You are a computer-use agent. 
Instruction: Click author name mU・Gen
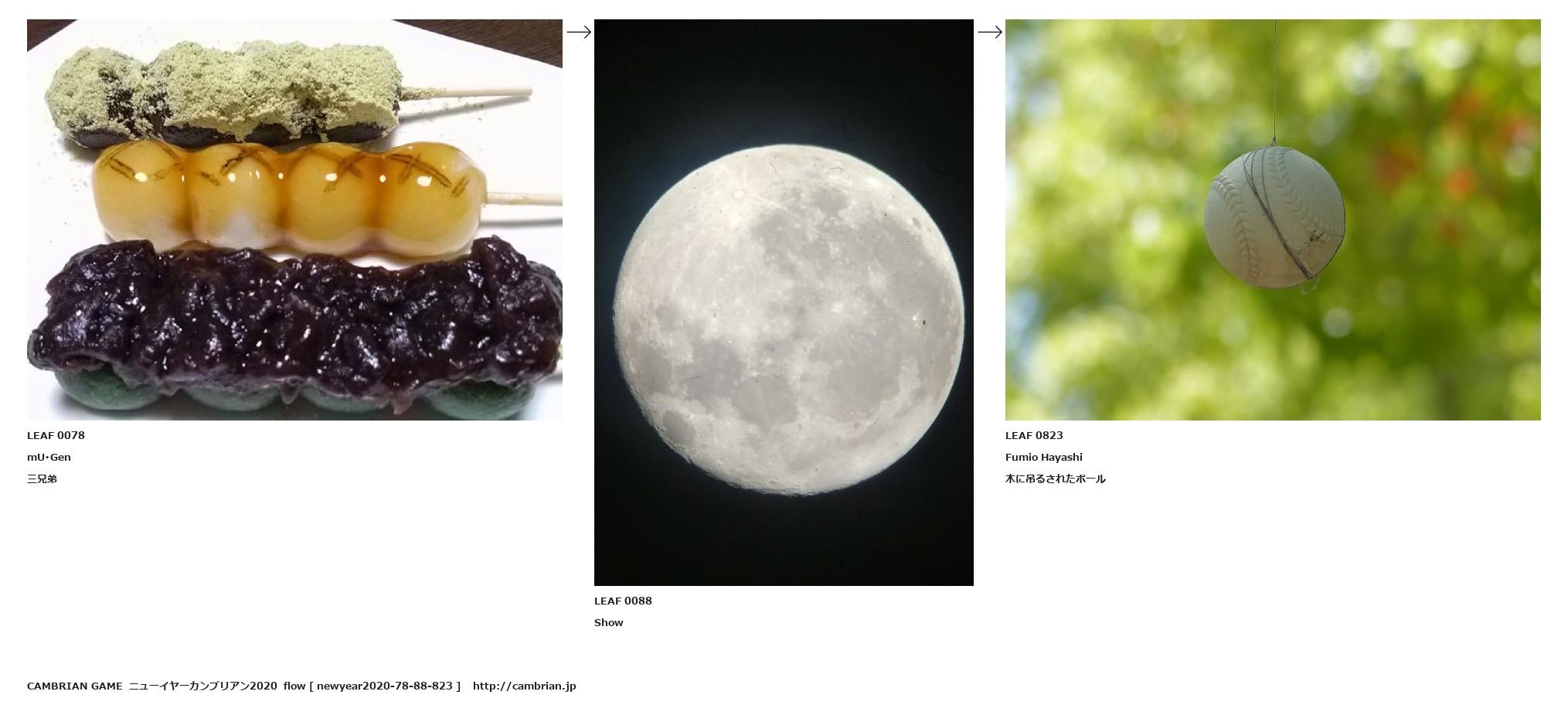pos(49,457)
